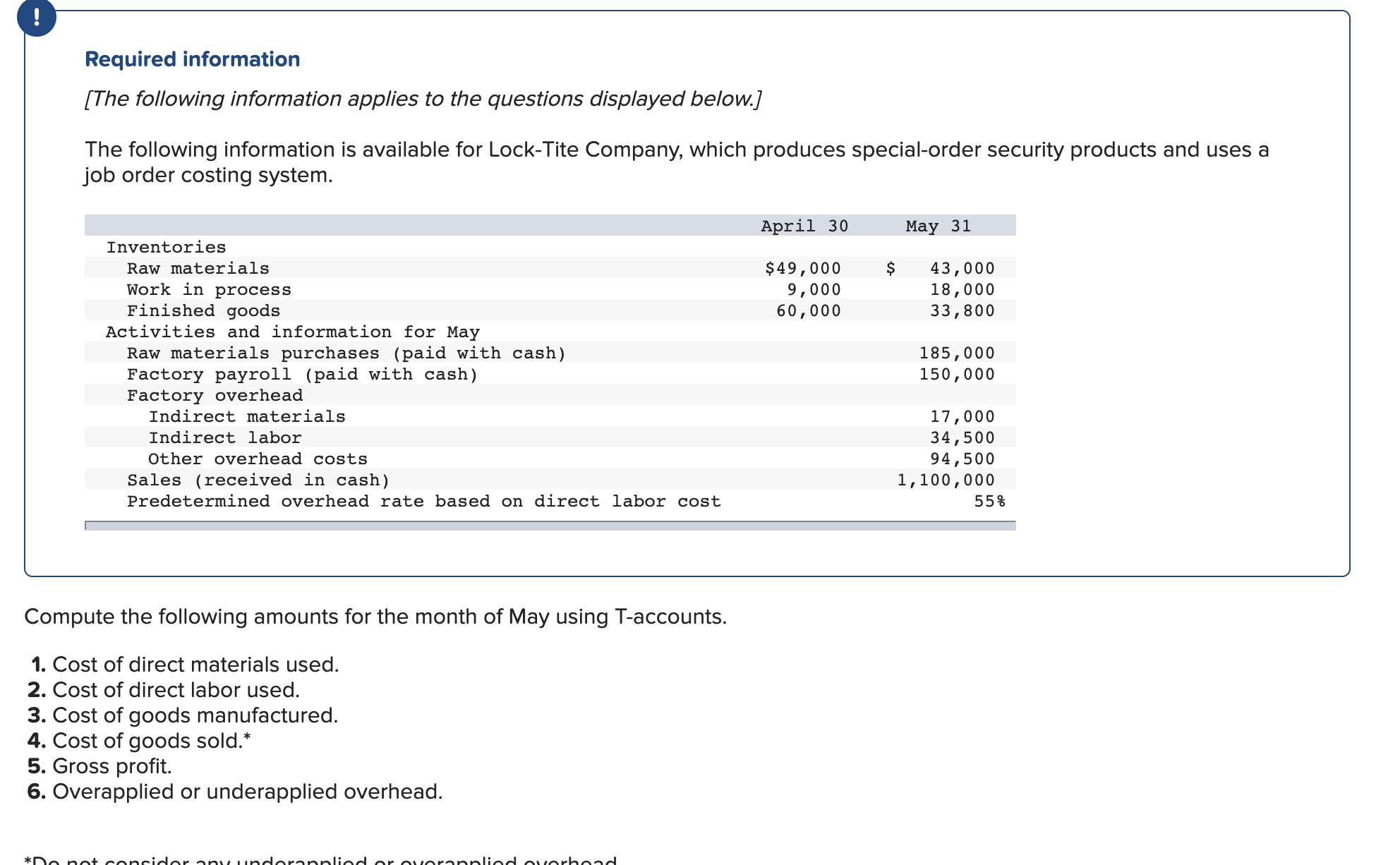Click the Activities and information for May row
Viewport: 1400px width, 865px height.
coord(550,332)
